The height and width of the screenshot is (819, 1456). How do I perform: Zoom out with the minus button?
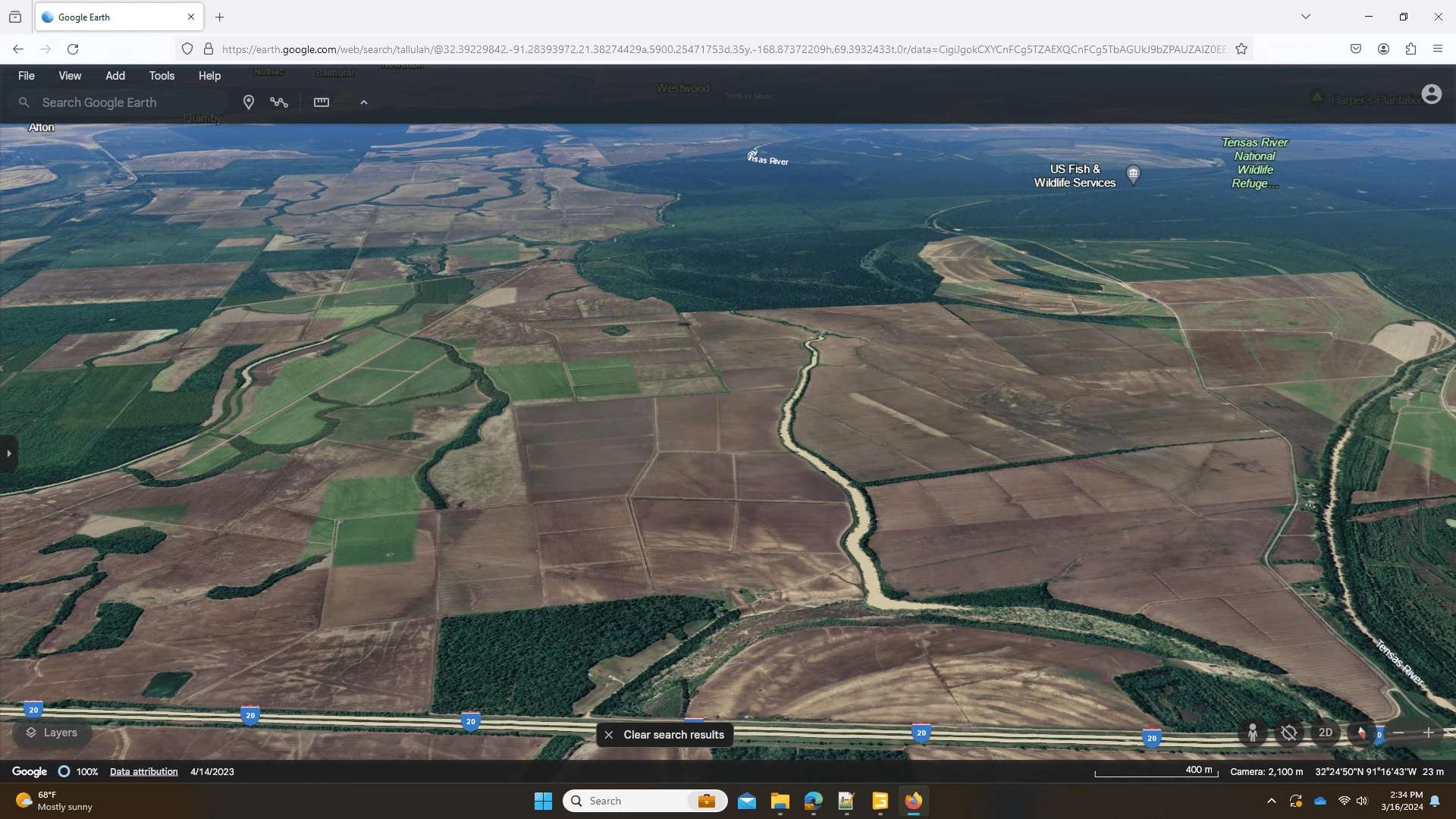click(1399, 733)
